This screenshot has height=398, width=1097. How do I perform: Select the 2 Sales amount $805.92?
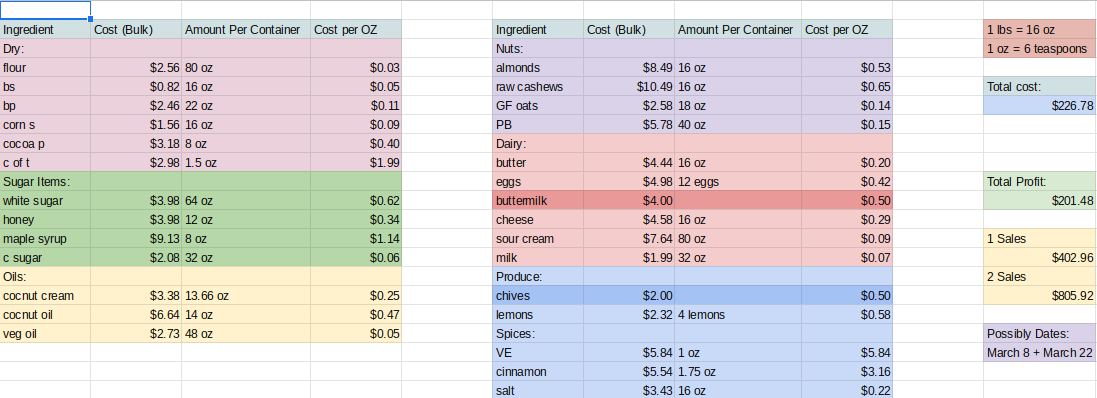pos(1040,296)
